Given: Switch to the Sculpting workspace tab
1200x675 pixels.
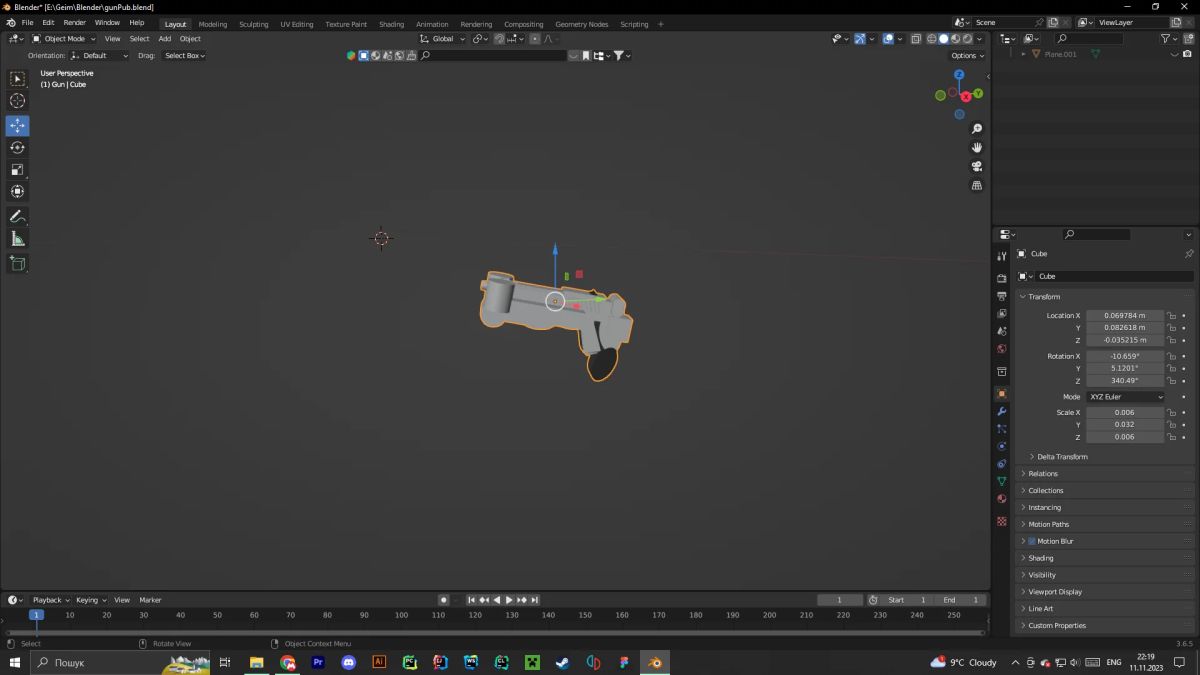Looking at the screenshot, I should (253, 24).
